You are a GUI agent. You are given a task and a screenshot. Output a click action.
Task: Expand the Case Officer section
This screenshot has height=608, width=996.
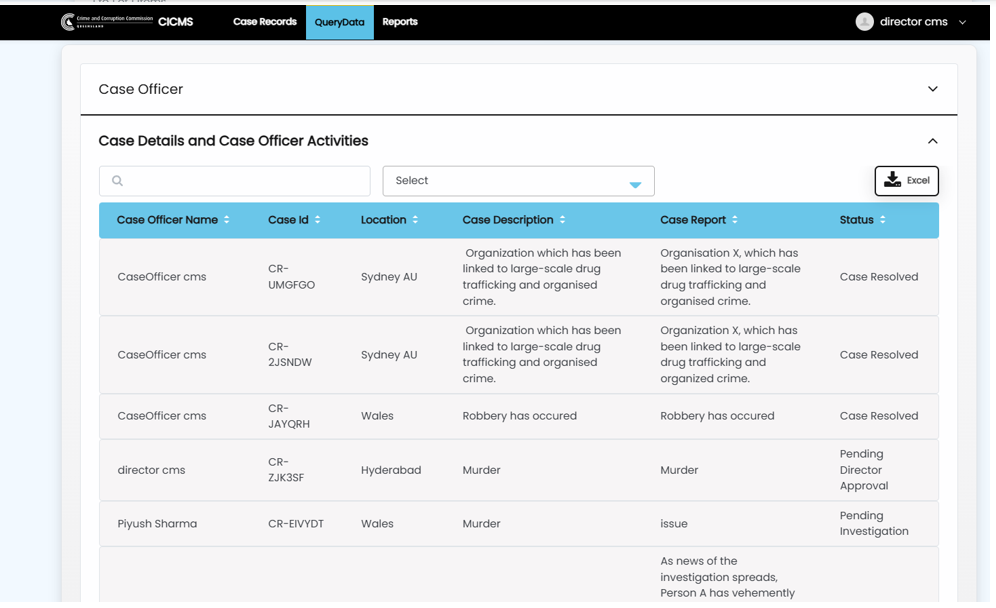(932, 89)
